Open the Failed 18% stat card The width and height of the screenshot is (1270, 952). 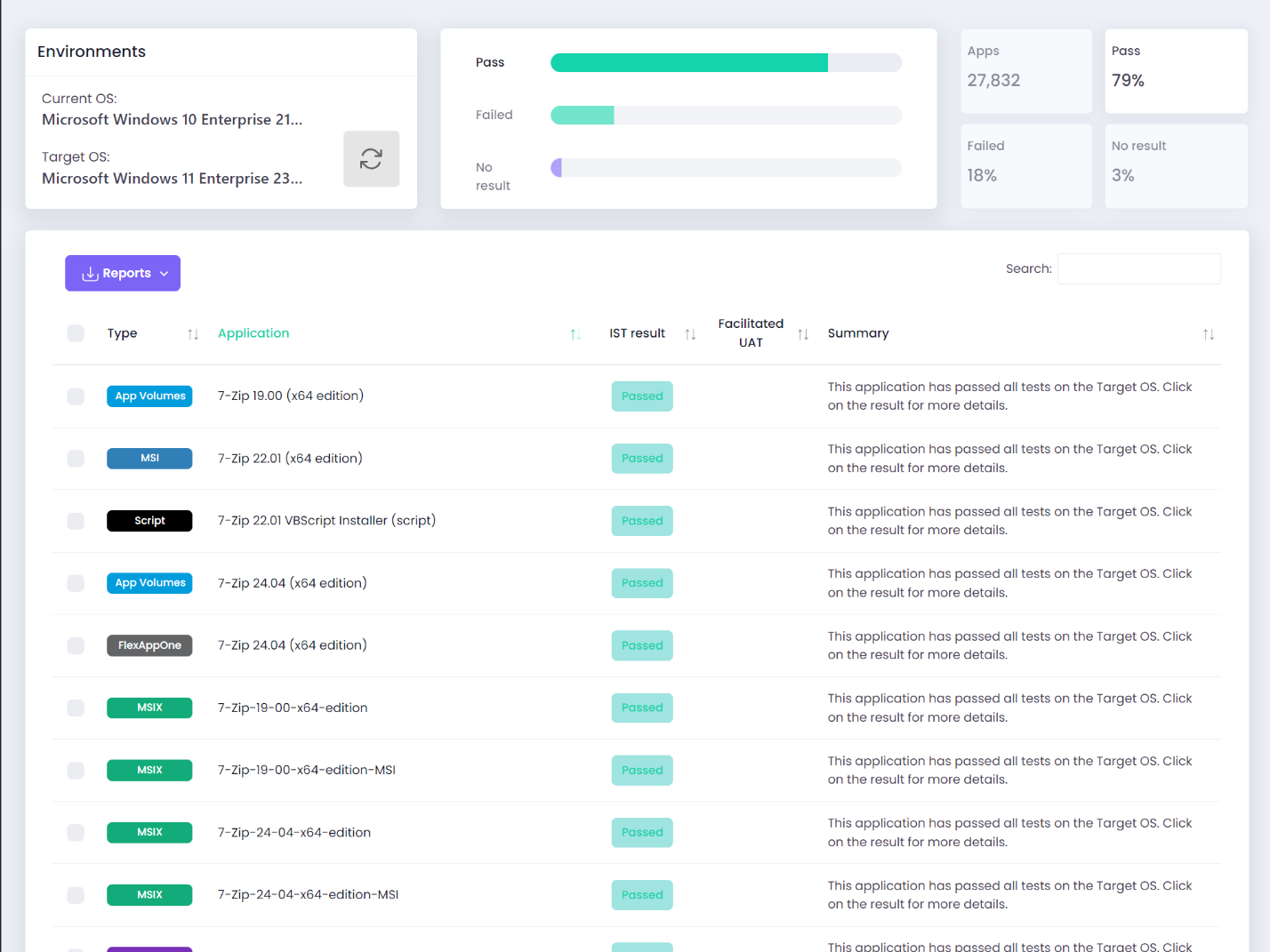(1025, 166)
